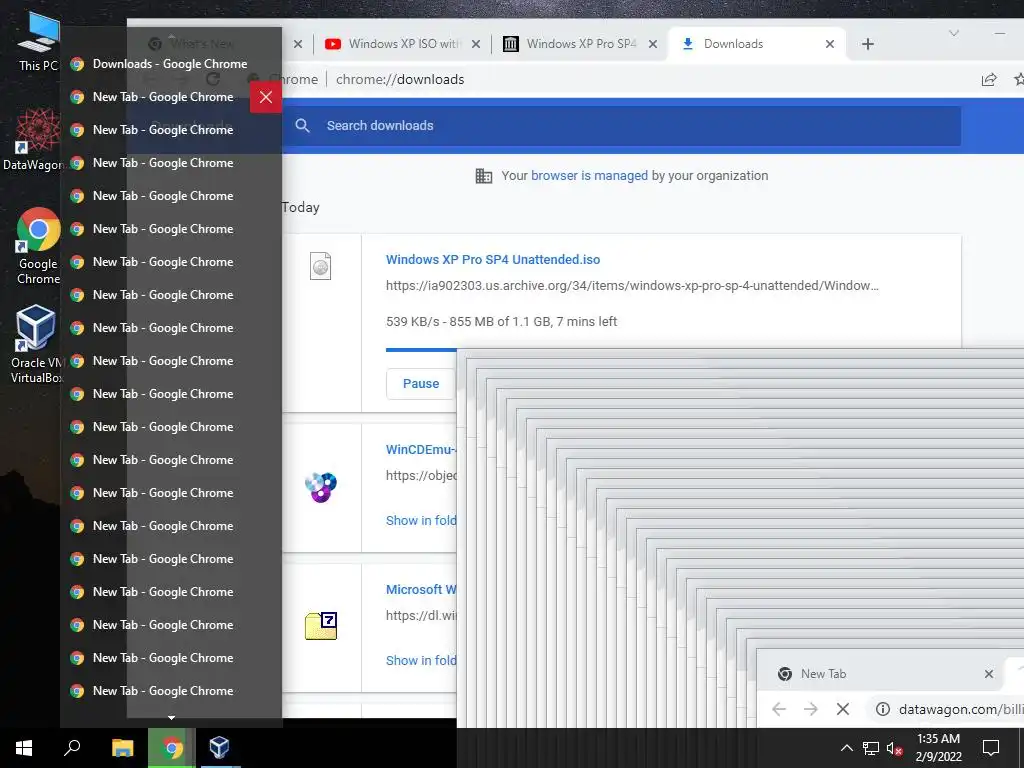Screen dimensions: 1024x768
Task: Select Downloads - Google Chrome window entry
Action: [172, 64]
